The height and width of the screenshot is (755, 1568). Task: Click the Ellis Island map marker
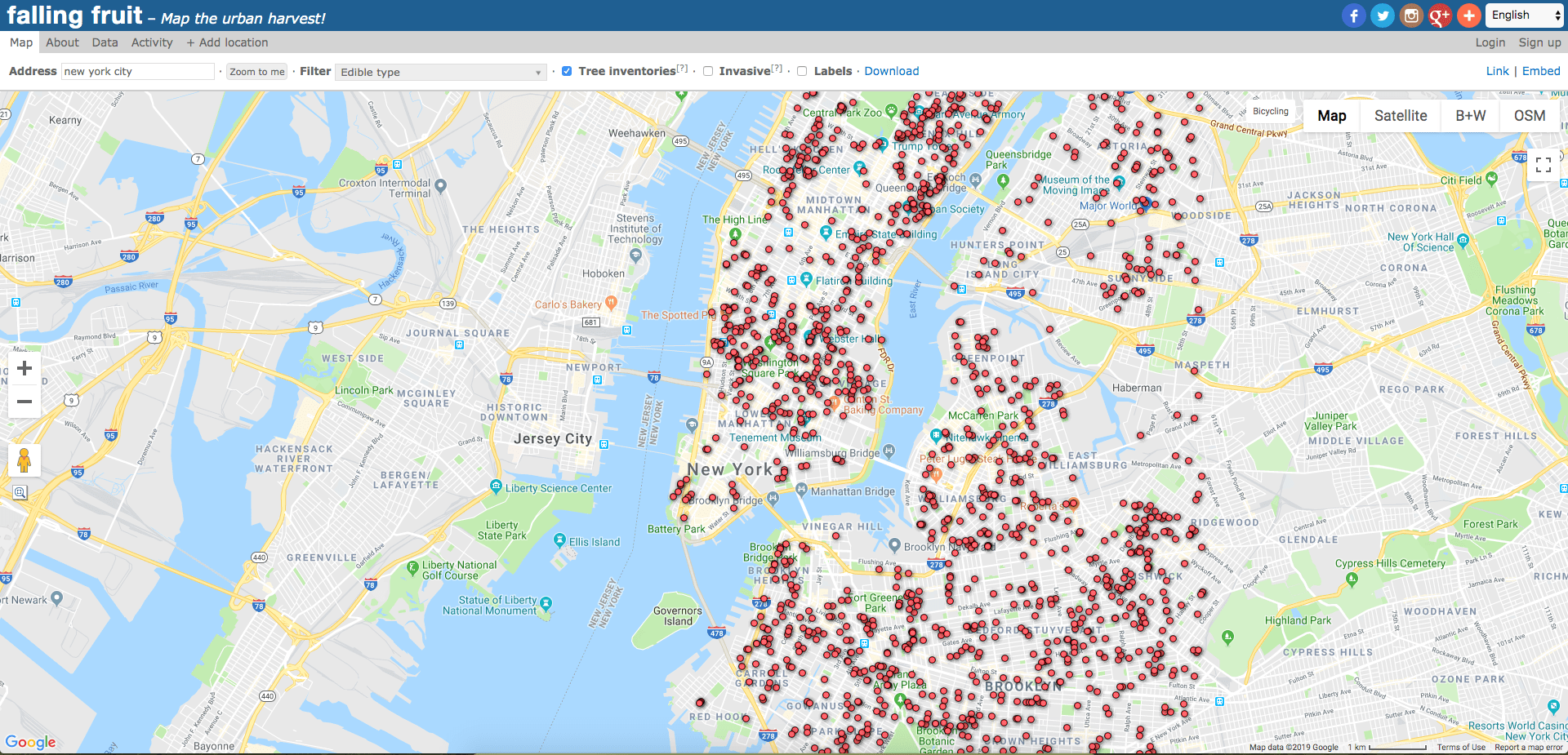[559, 540]
